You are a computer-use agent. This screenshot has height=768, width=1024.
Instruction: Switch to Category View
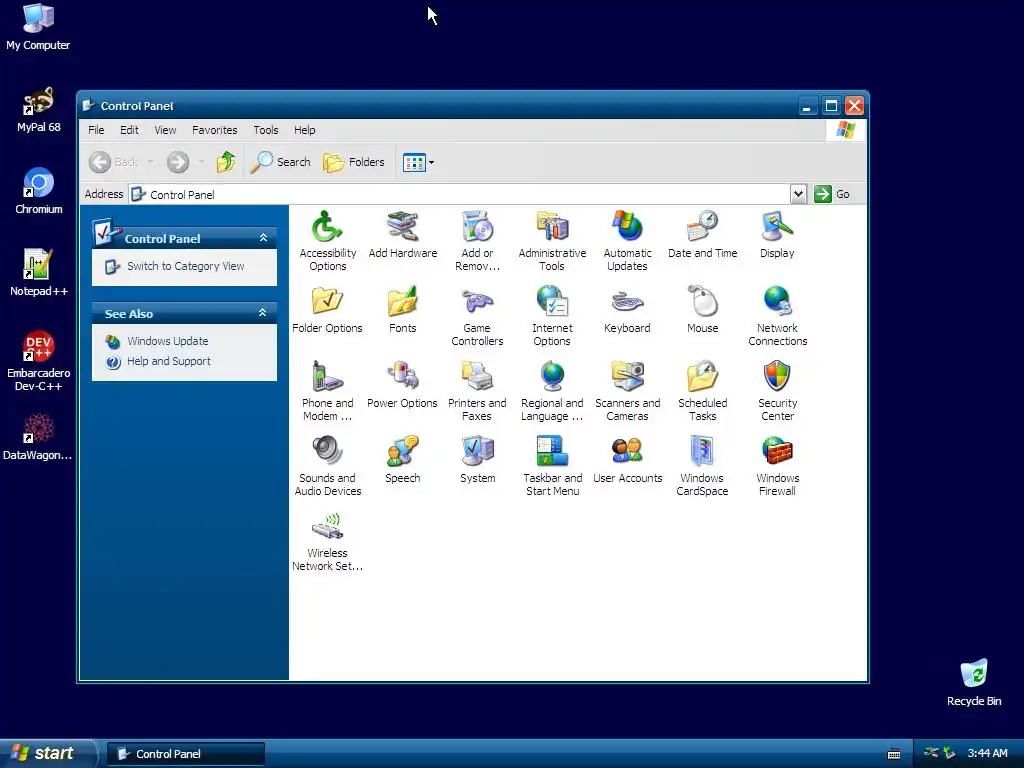[185, 266]
